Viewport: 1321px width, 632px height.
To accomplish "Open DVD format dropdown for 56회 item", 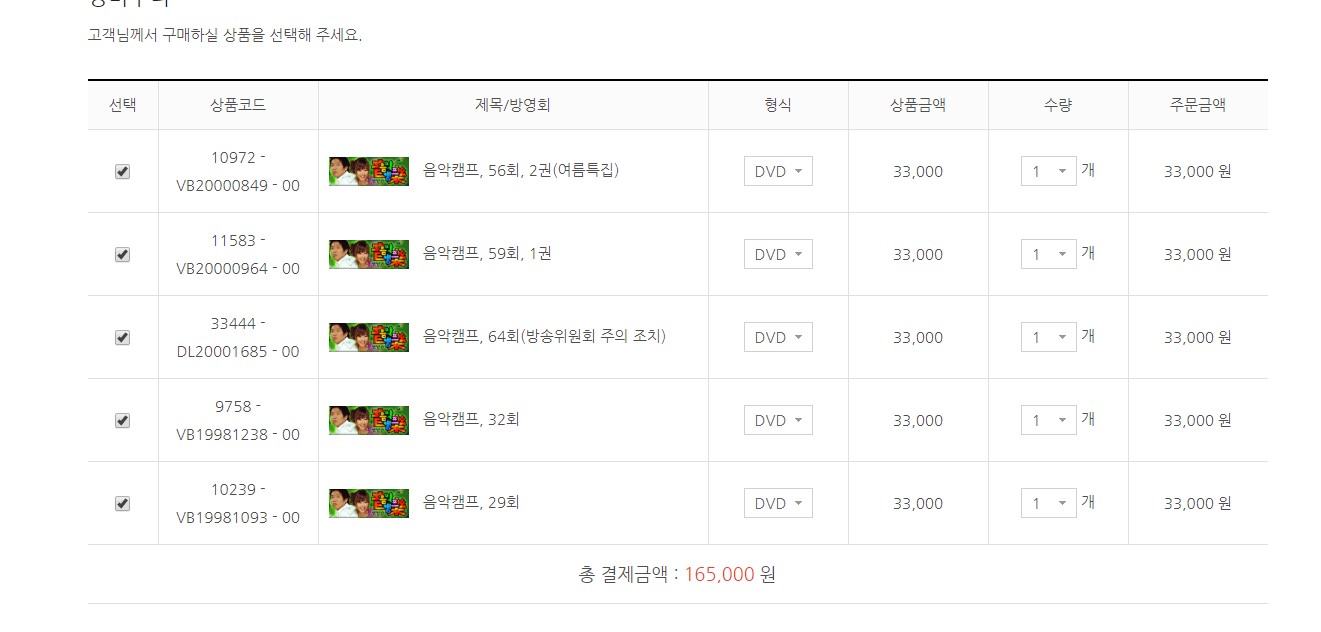I will (778, 171).
